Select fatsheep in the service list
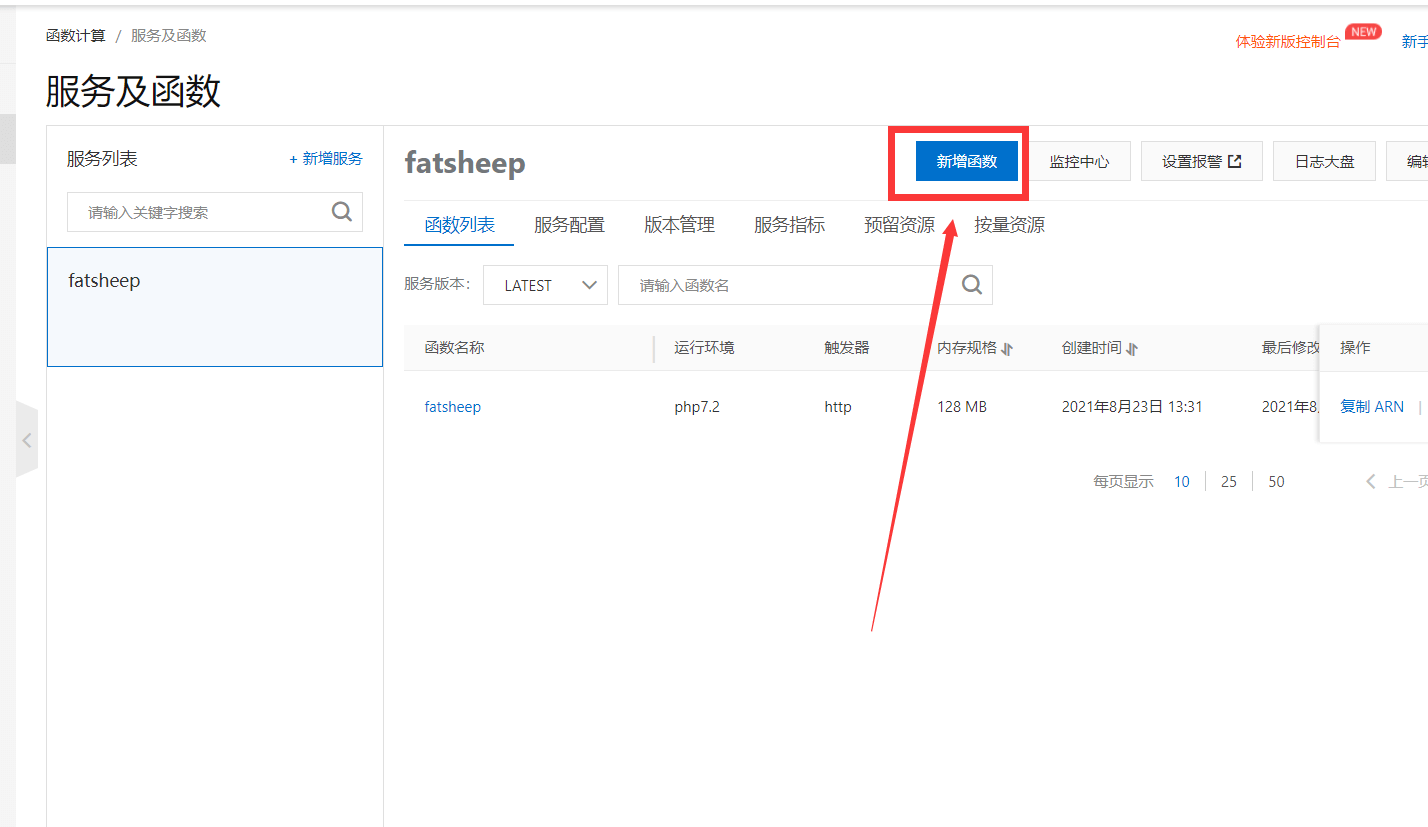The width and height of the screenshot is (1428, 827). click(x=215, y=307)
